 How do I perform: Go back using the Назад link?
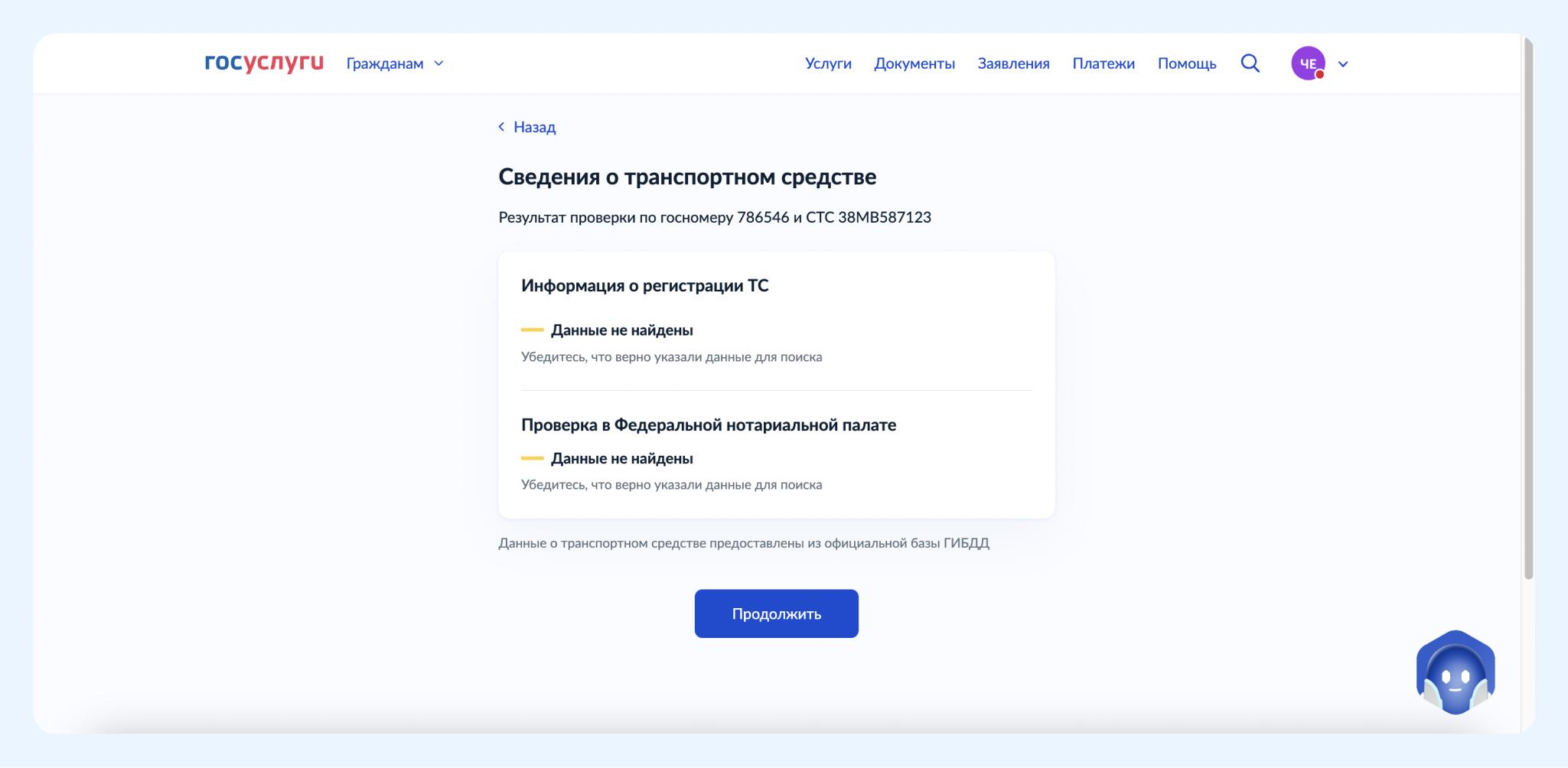[534, 127]
